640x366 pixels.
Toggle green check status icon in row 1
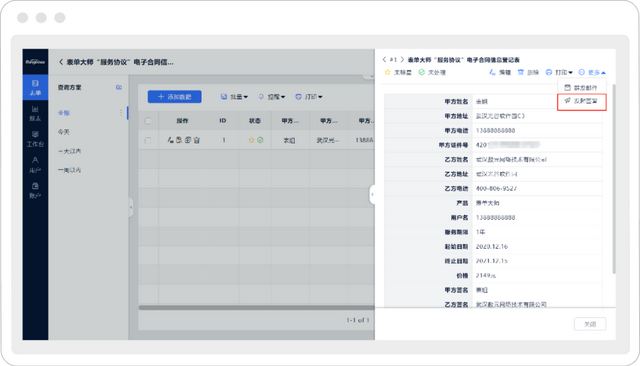click(x=260, y=140)
